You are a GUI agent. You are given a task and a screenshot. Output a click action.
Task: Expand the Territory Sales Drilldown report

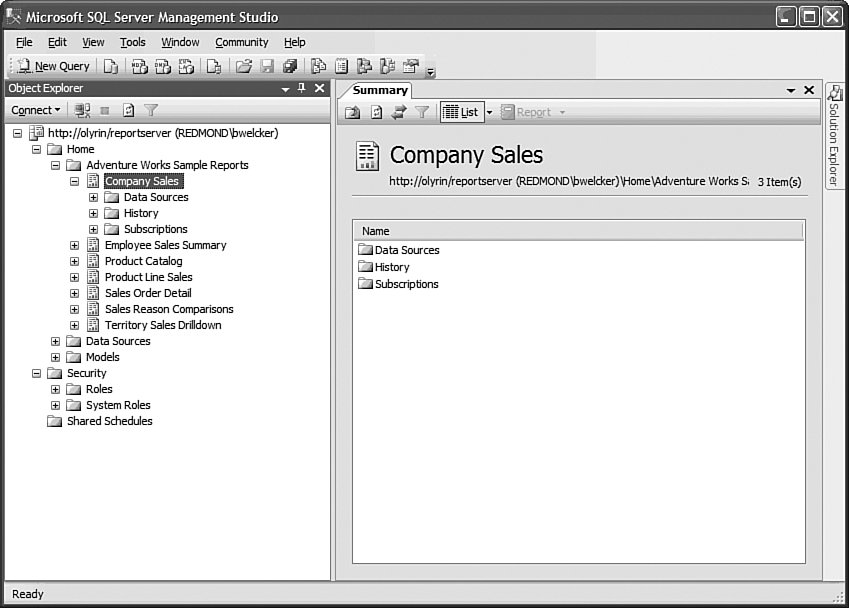(x=75, y=325)
